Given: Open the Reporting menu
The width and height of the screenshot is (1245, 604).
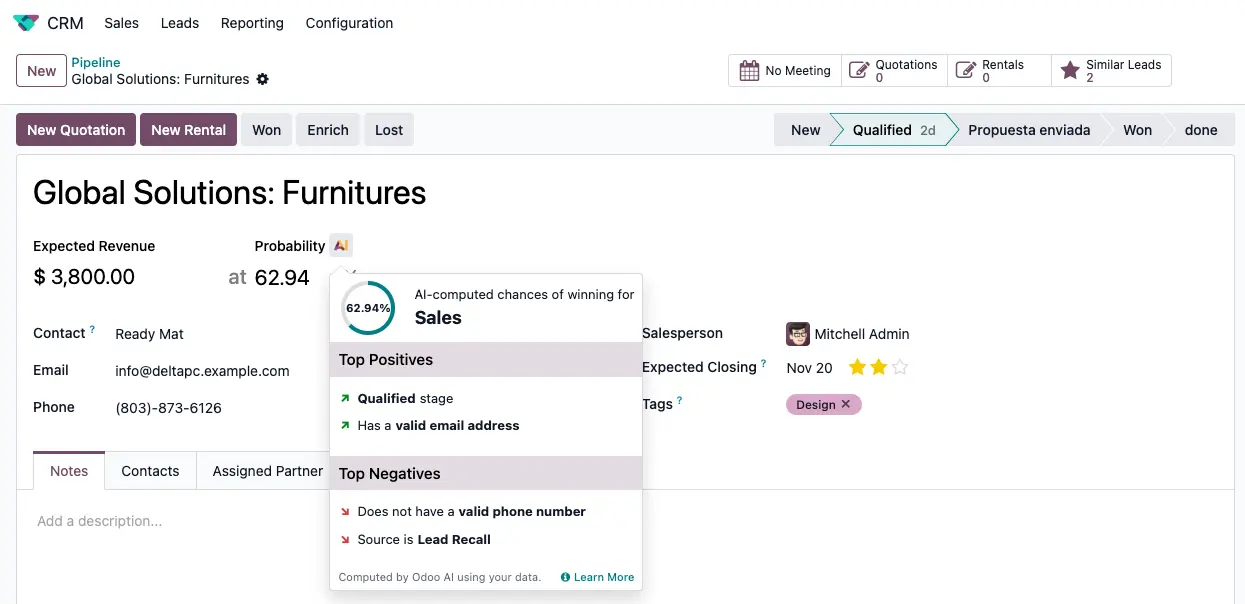Looking at the screenshot, I should tap(251, 22).
